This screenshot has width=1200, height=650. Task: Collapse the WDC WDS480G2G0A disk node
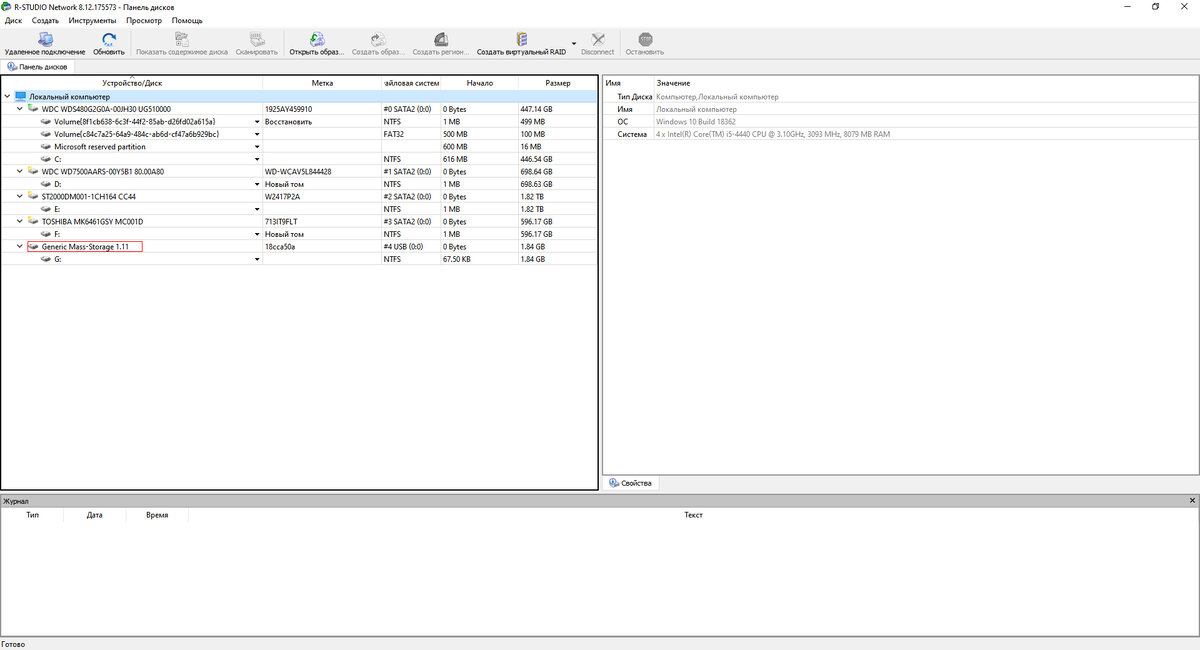(20, 109)
